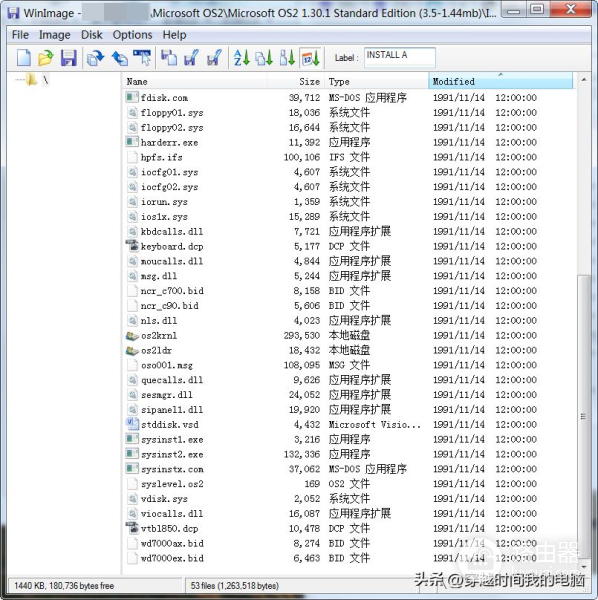Click the harderr.exe application icon
This screenshot has height=600, width=598.
click(x=132, y=142)
